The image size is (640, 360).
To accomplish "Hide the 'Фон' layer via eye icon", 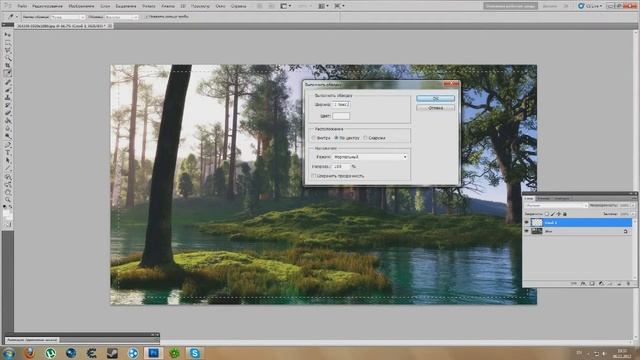I will (x=526, y=231).
